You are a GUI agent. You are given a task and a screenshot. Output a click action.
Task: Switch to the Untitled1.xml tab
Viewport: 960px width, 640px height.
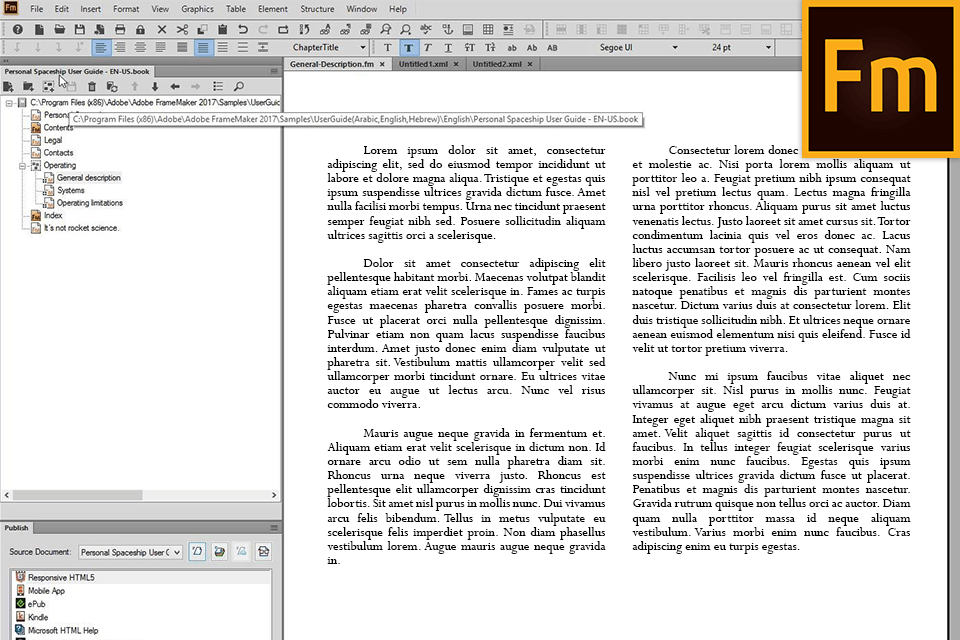(x=423, y=64)
